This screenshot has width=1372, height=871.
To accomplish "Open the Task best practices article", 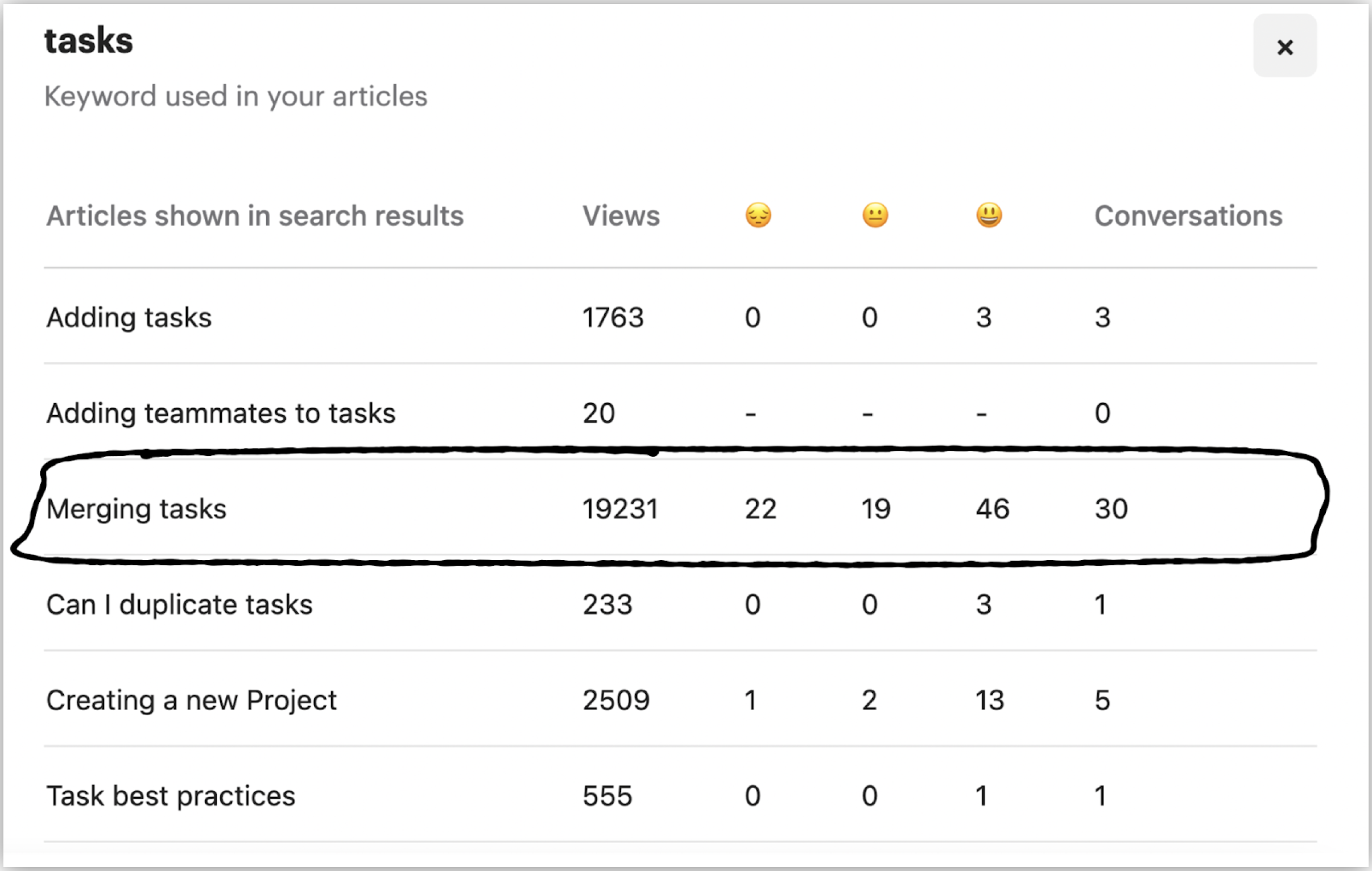I will pyautogui.click(x=171, y=796).
